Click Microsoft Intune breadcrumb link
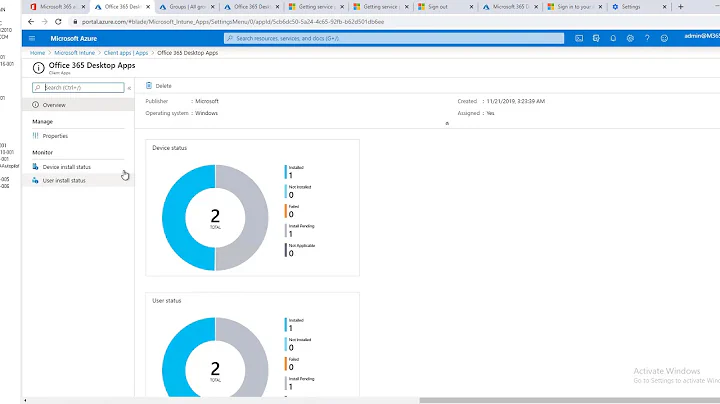Viewport: 720px width, 404px height. 74,53
